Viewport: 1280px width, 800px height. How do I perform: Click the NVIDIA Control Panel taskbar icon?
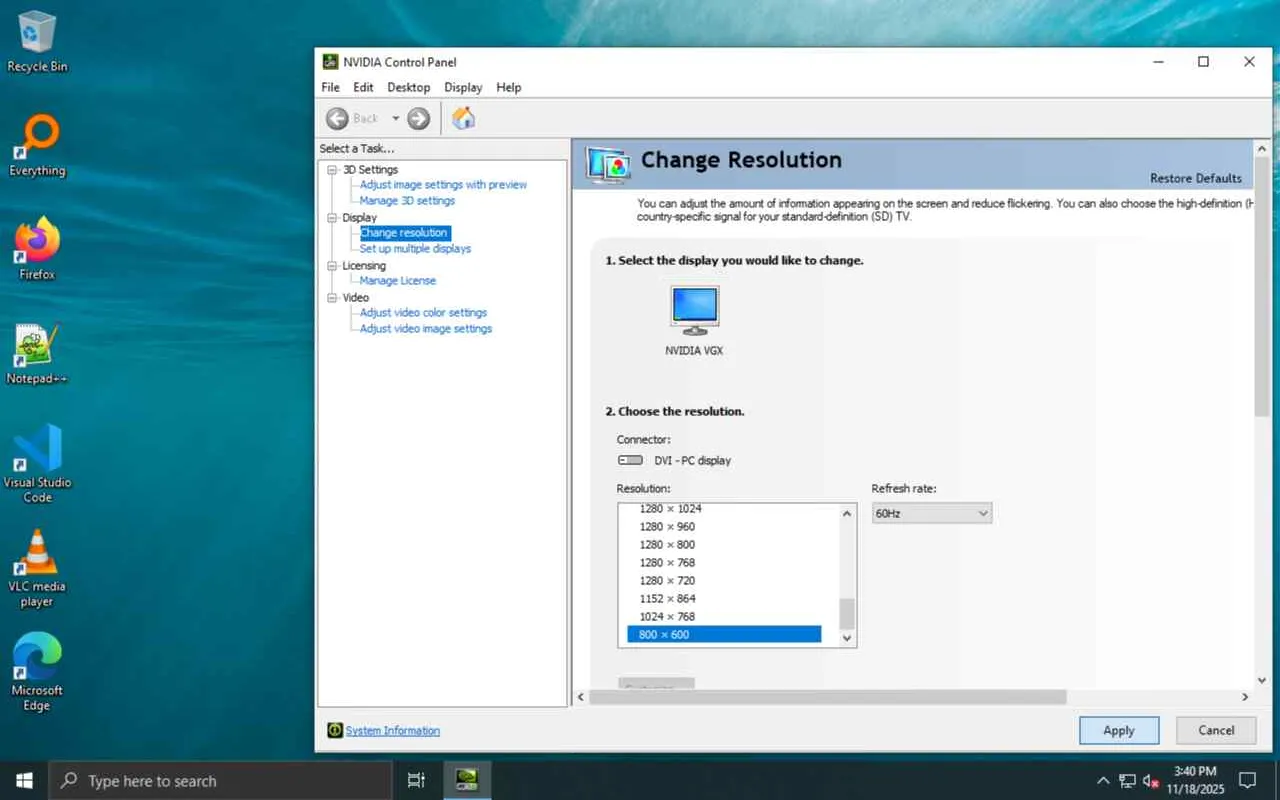tap(466, 780)
